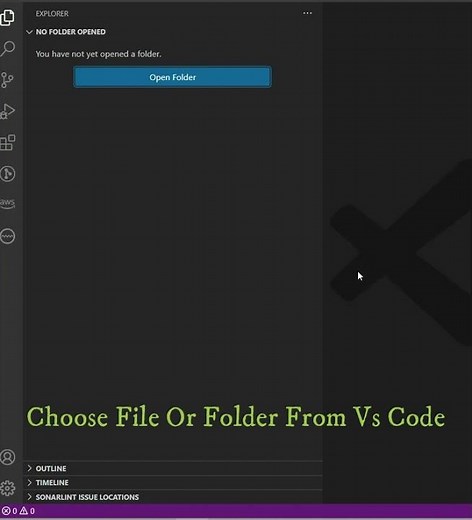This screenshot has width=472, height=520.
Task: Click the Open Folder button
Action: [x=172, y=77]
